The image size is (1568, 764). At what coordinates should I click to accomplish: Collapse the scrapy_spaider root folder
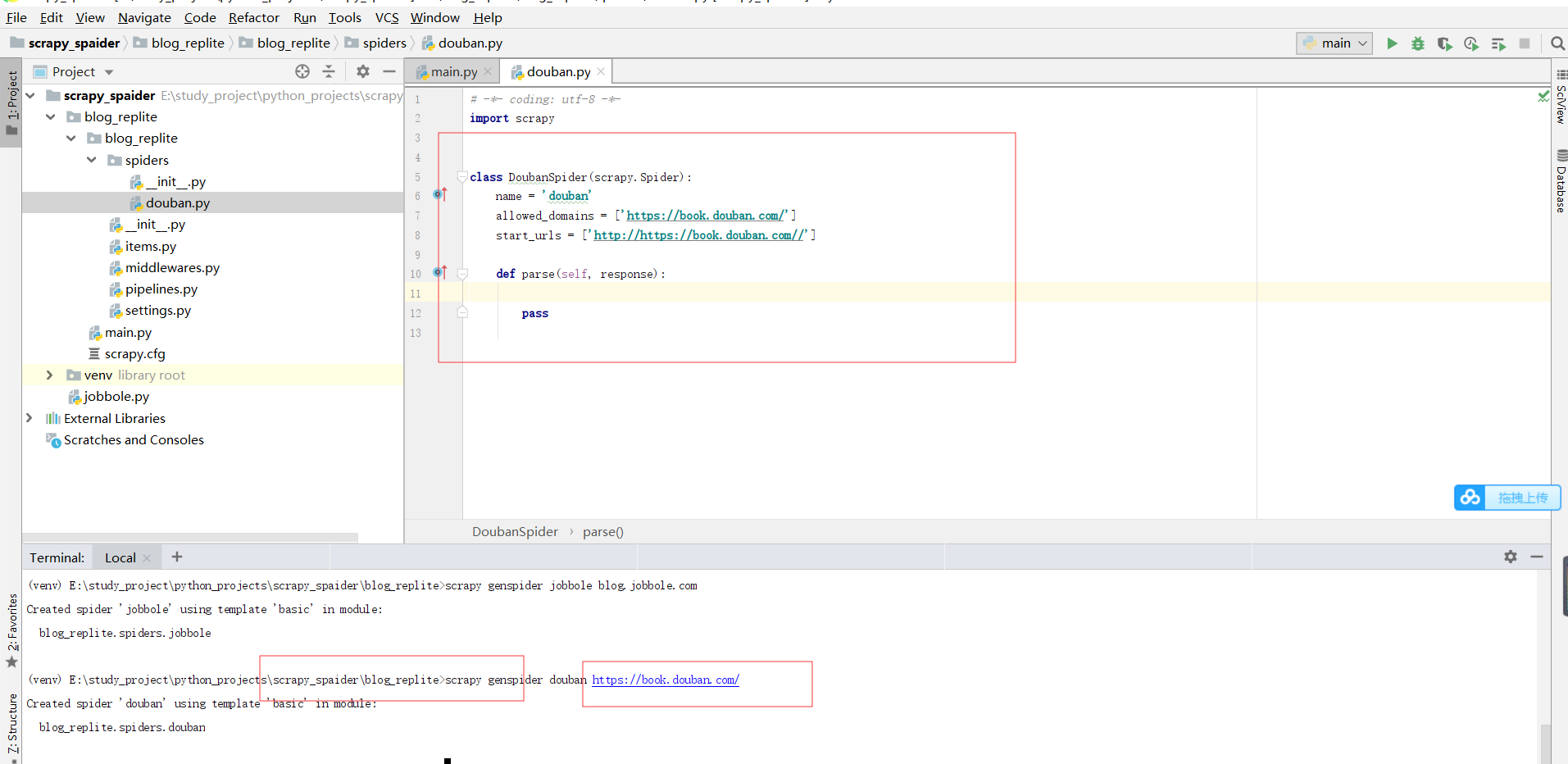(x=31, y=96)
